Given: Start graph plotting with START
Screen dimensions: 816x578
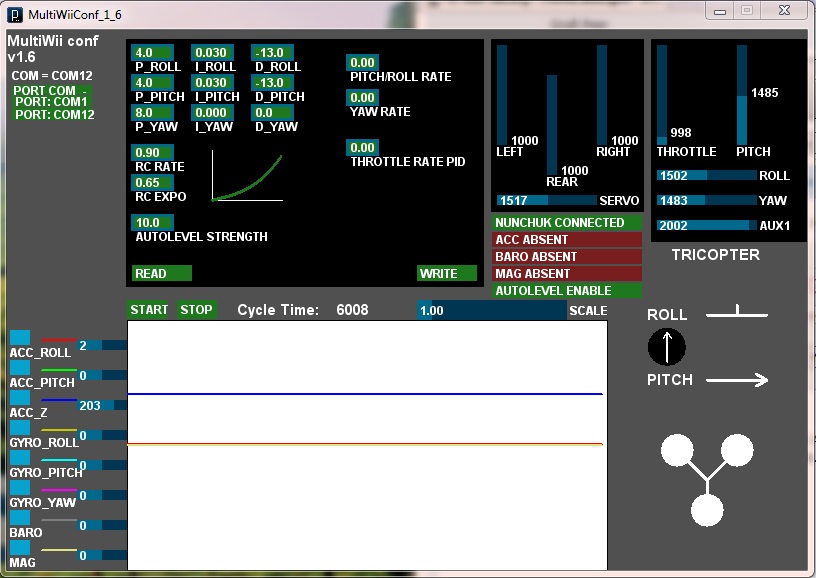Looking at the screenshot, I should tap(149, 310).
